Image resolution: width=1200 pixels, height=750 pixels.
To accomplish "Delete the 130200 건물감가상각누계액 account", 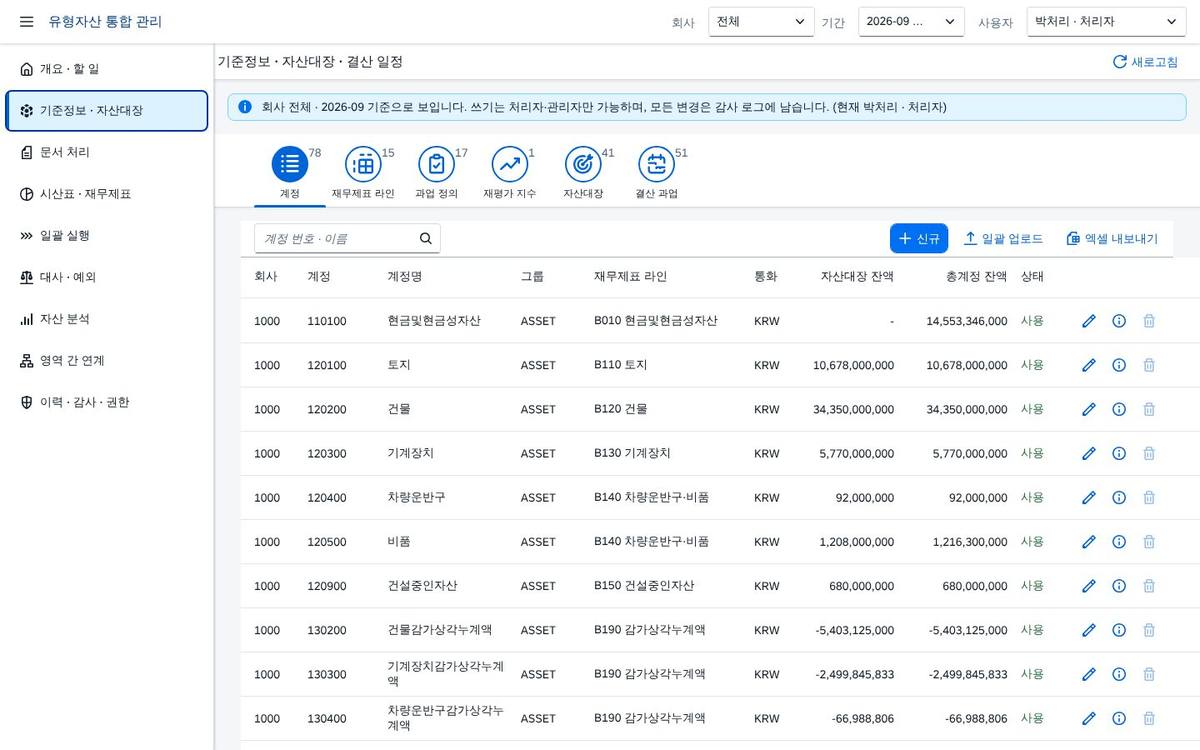I will [1149, 630].
